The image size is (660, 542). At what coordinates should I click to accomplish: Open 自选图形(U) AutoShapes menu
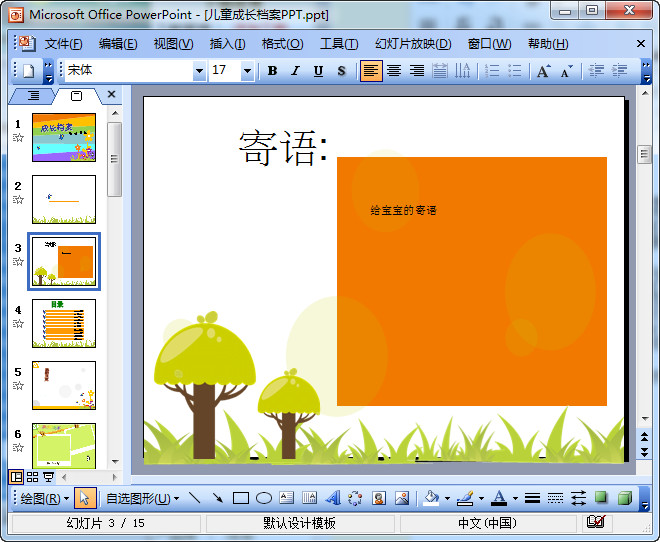142,499
